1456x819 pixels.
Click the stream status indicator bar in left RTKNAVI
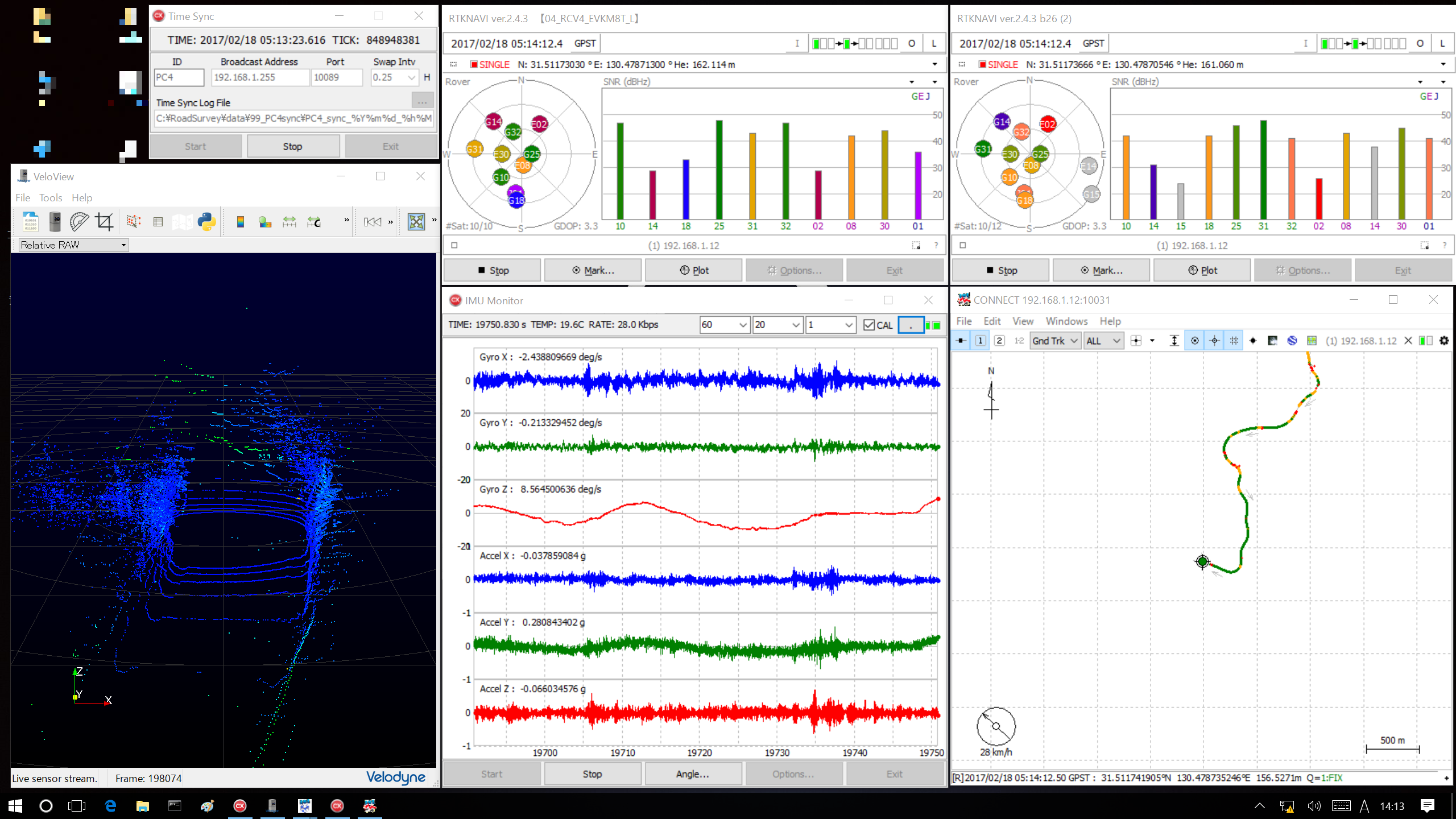coord(854,44)
